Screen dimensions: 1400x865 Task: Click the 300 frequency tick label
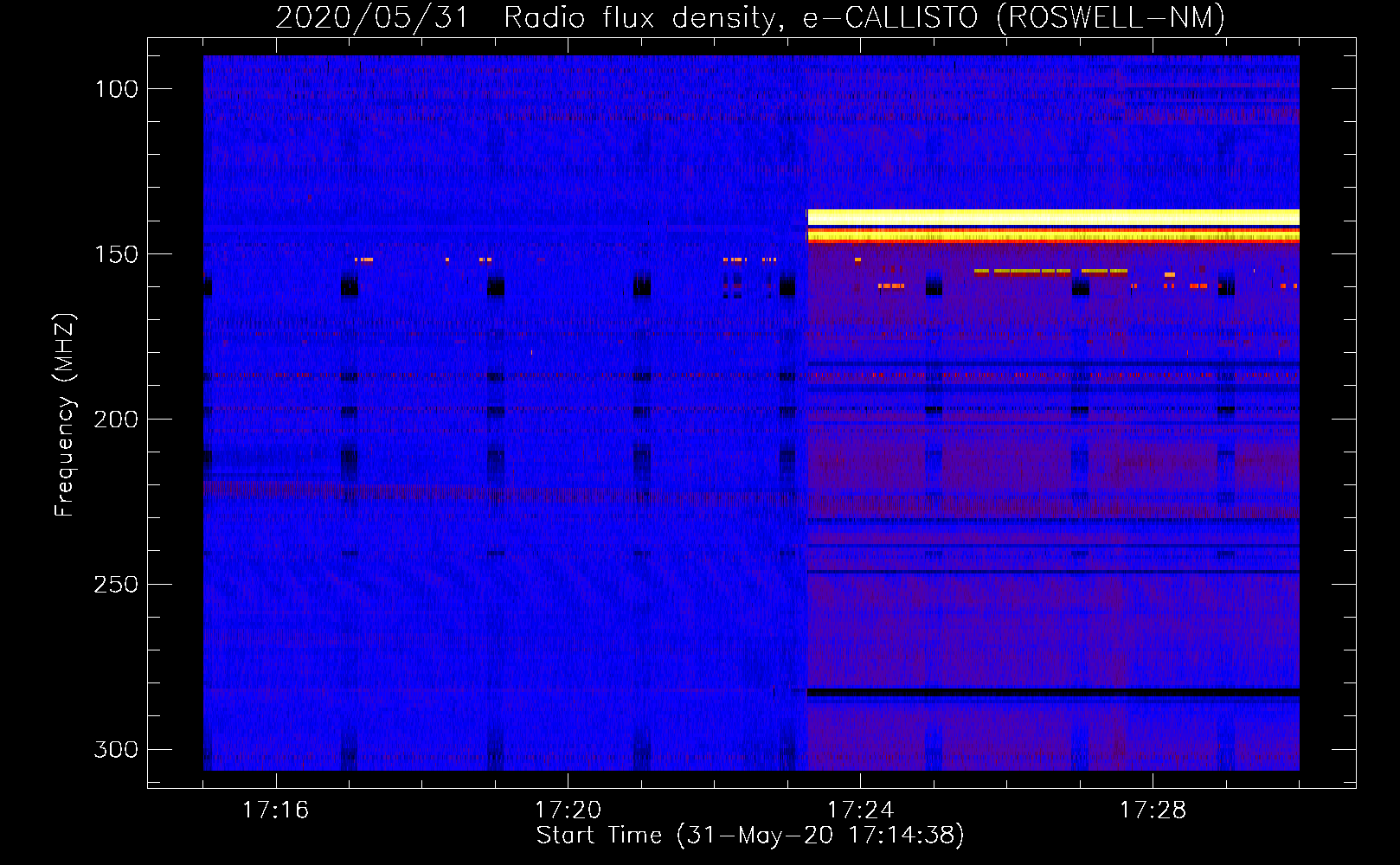[x=117, y=749]
